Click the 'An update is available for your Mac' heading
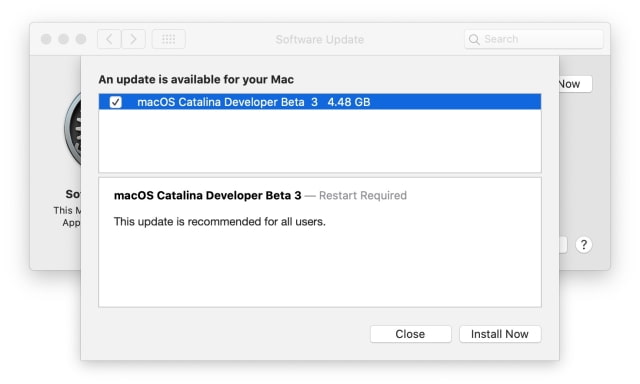The image size is (640, 384). point(196,79)
